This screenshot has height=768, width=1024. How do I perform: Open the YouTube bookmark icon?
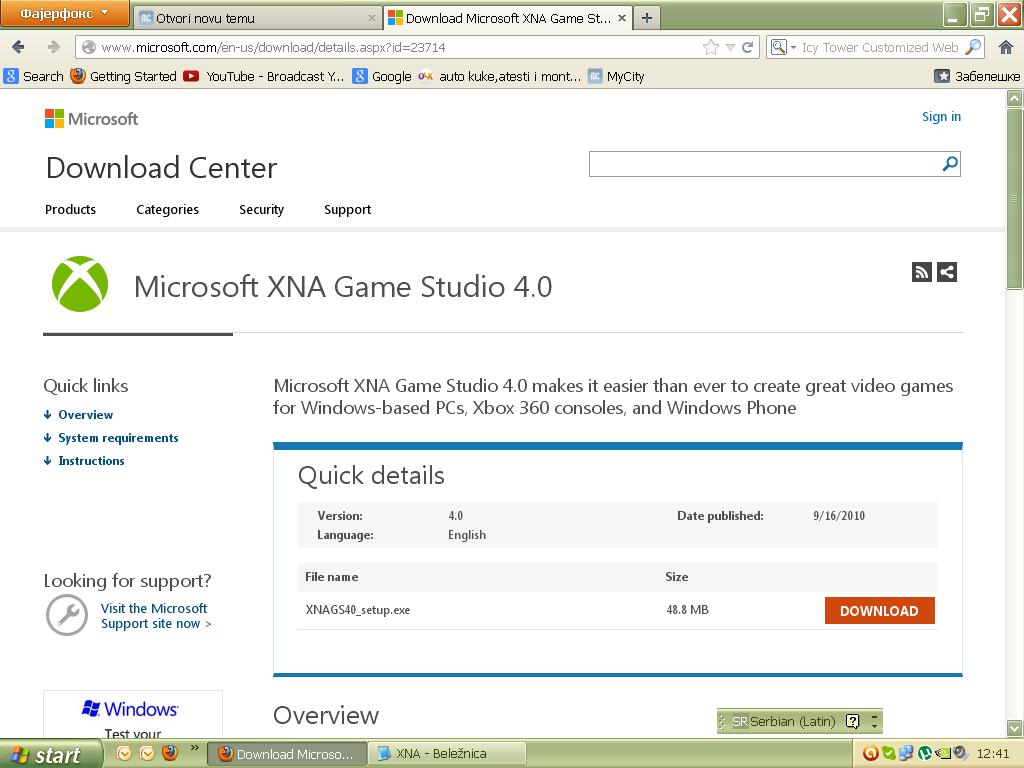191,76
